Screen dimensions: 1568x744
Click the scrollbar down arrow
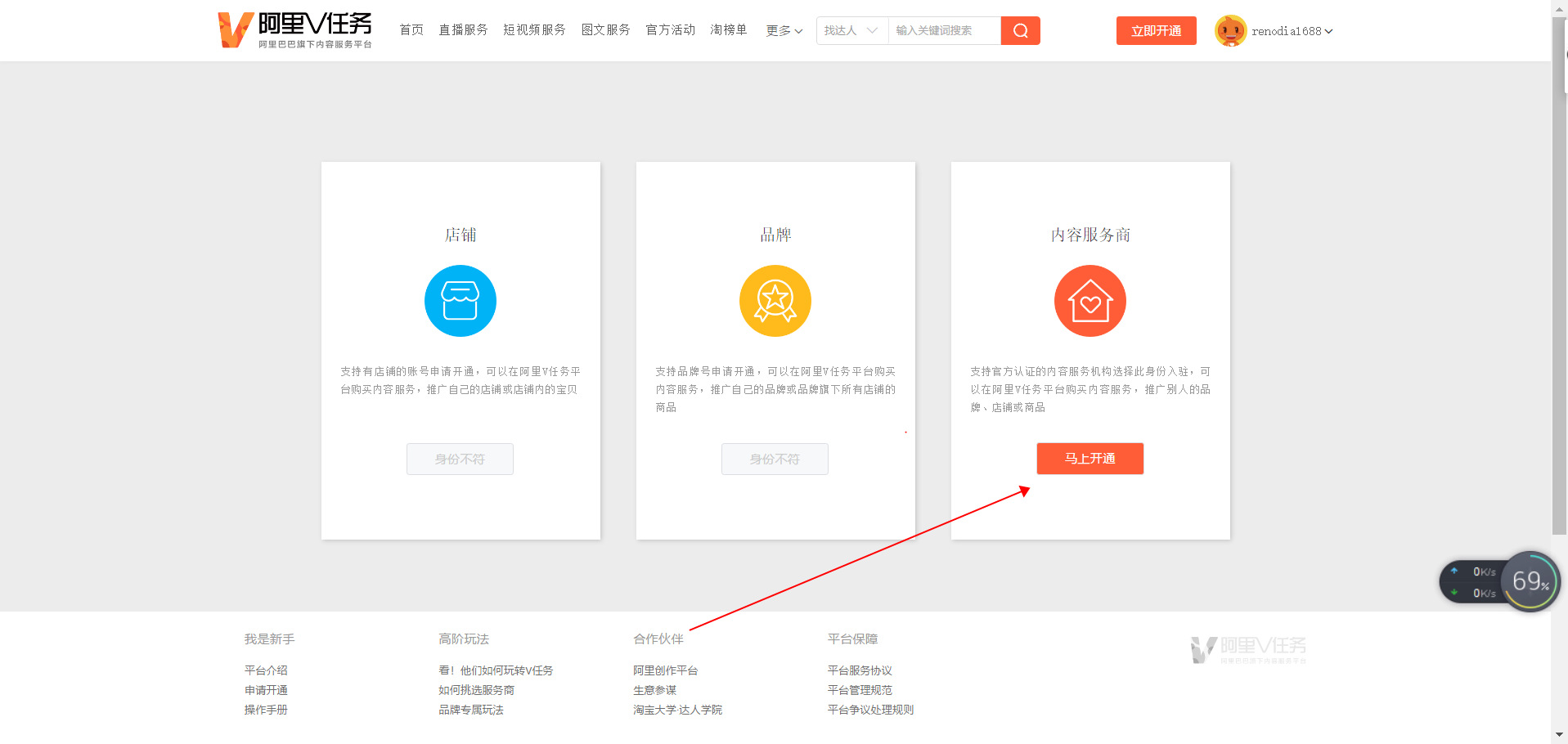(x=1559, y=735)
